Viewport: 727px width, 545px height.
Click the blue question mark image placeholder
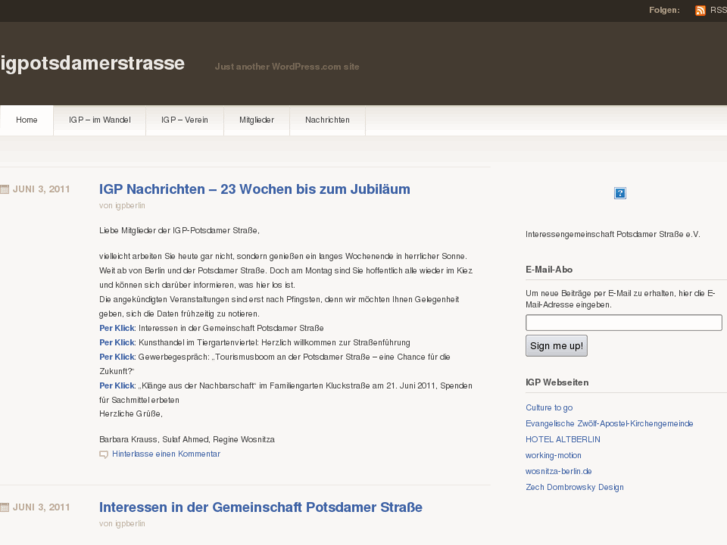(x=620, y=193)
